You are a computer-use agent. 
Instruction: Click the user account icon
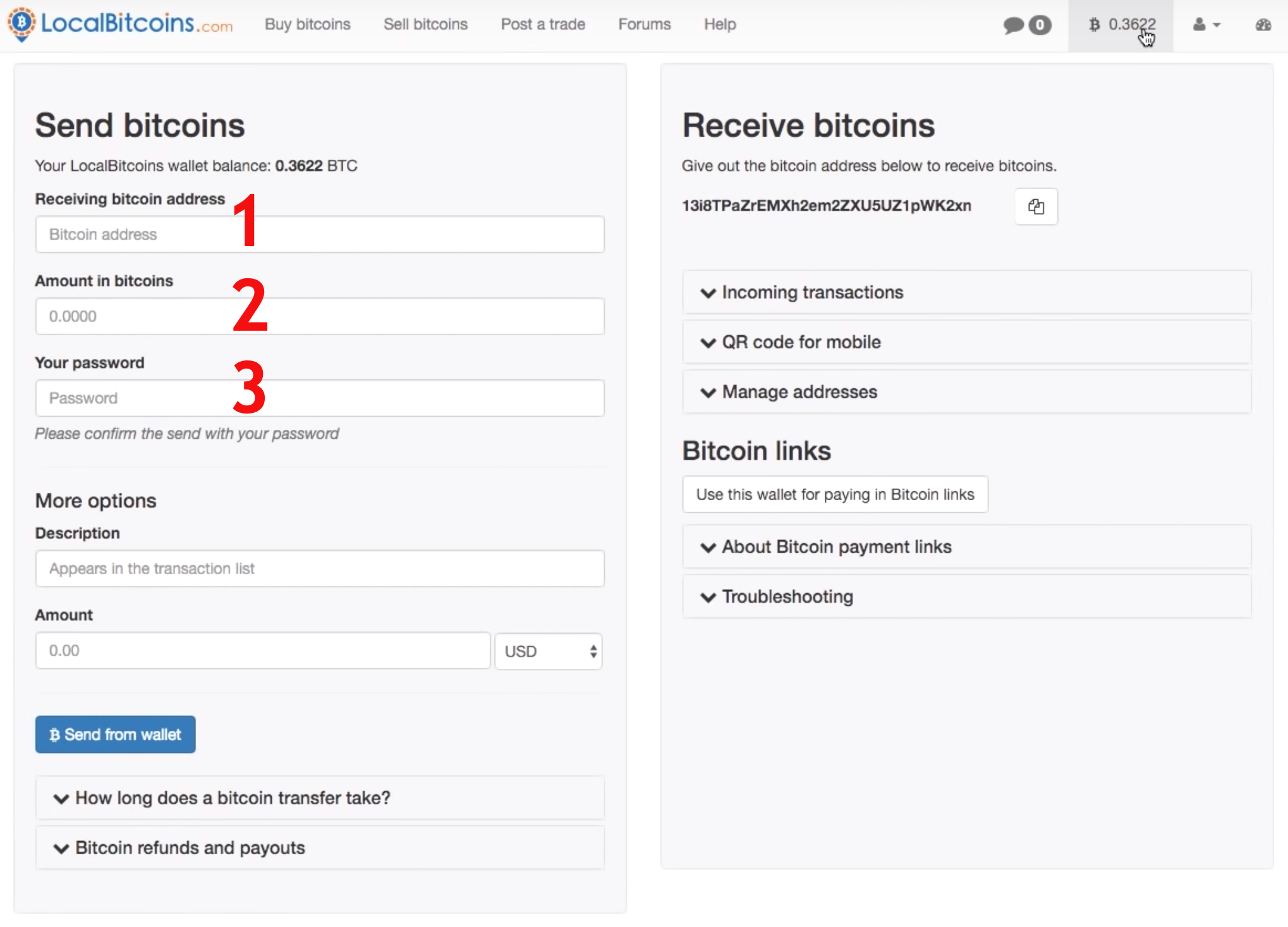[1199, 23]
